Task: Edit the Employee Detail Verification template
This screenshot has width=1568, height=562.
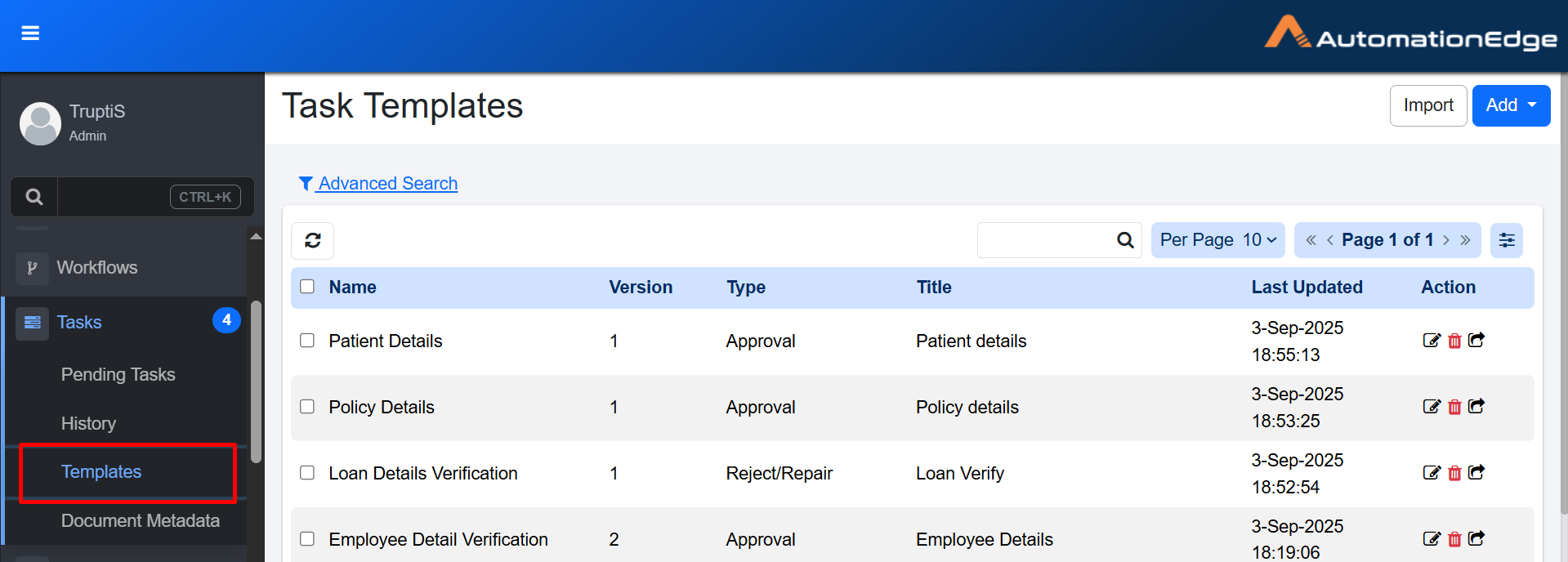Action: point(1432,539)
